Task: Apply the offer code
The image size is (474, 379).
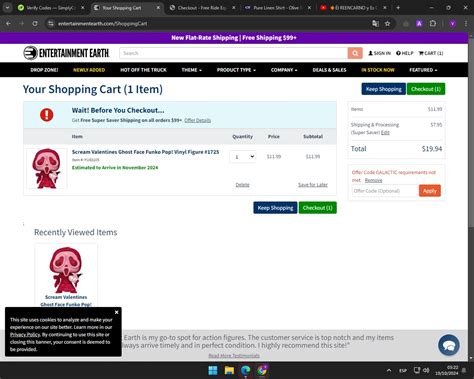Action: click(x=430, y=191)
